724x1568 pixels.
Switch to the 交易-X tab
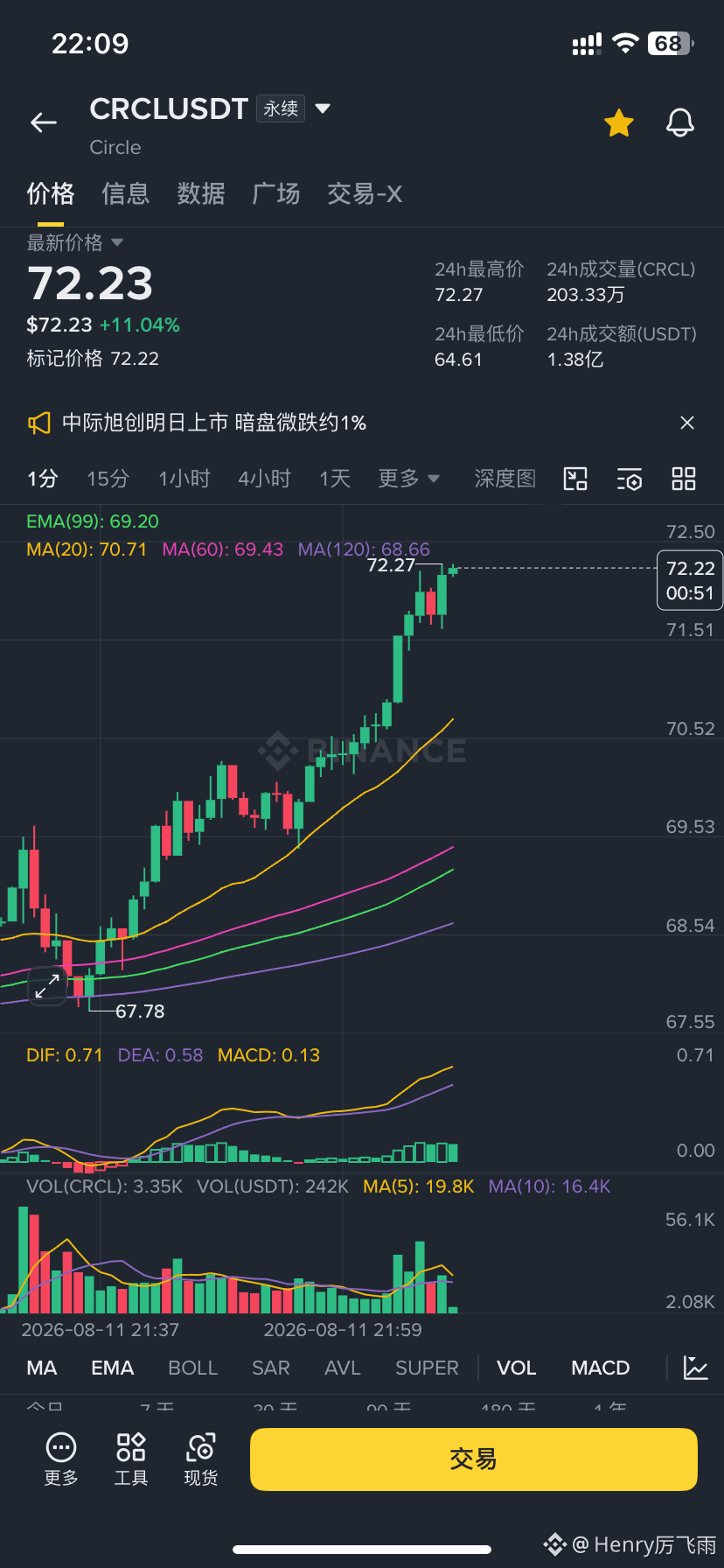(365, 193)
